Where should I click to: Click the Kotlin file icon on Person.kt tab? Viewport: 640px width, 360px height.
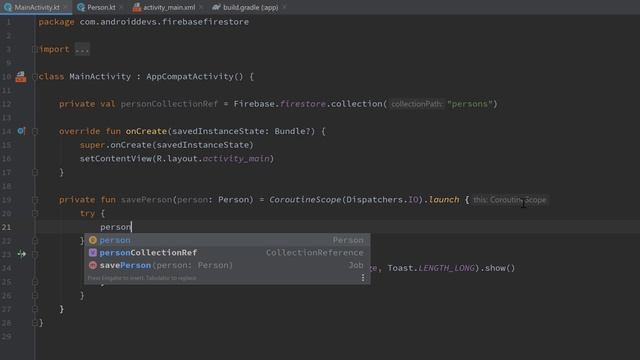coord(81,7)
